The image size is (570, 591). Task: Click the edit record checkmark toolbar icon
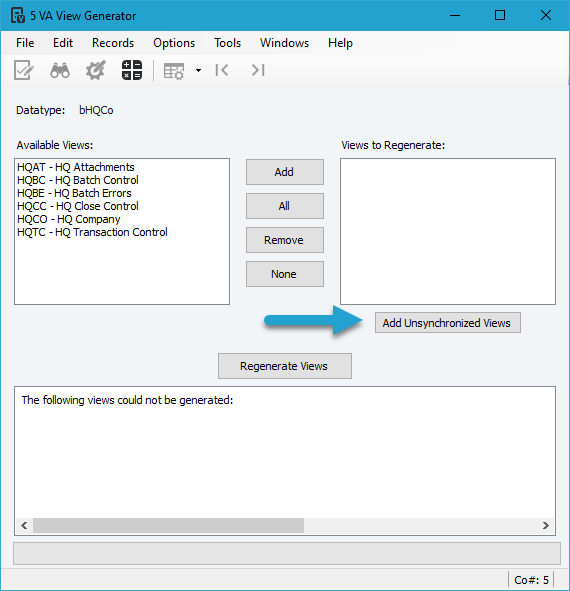[x=23, y=70]
